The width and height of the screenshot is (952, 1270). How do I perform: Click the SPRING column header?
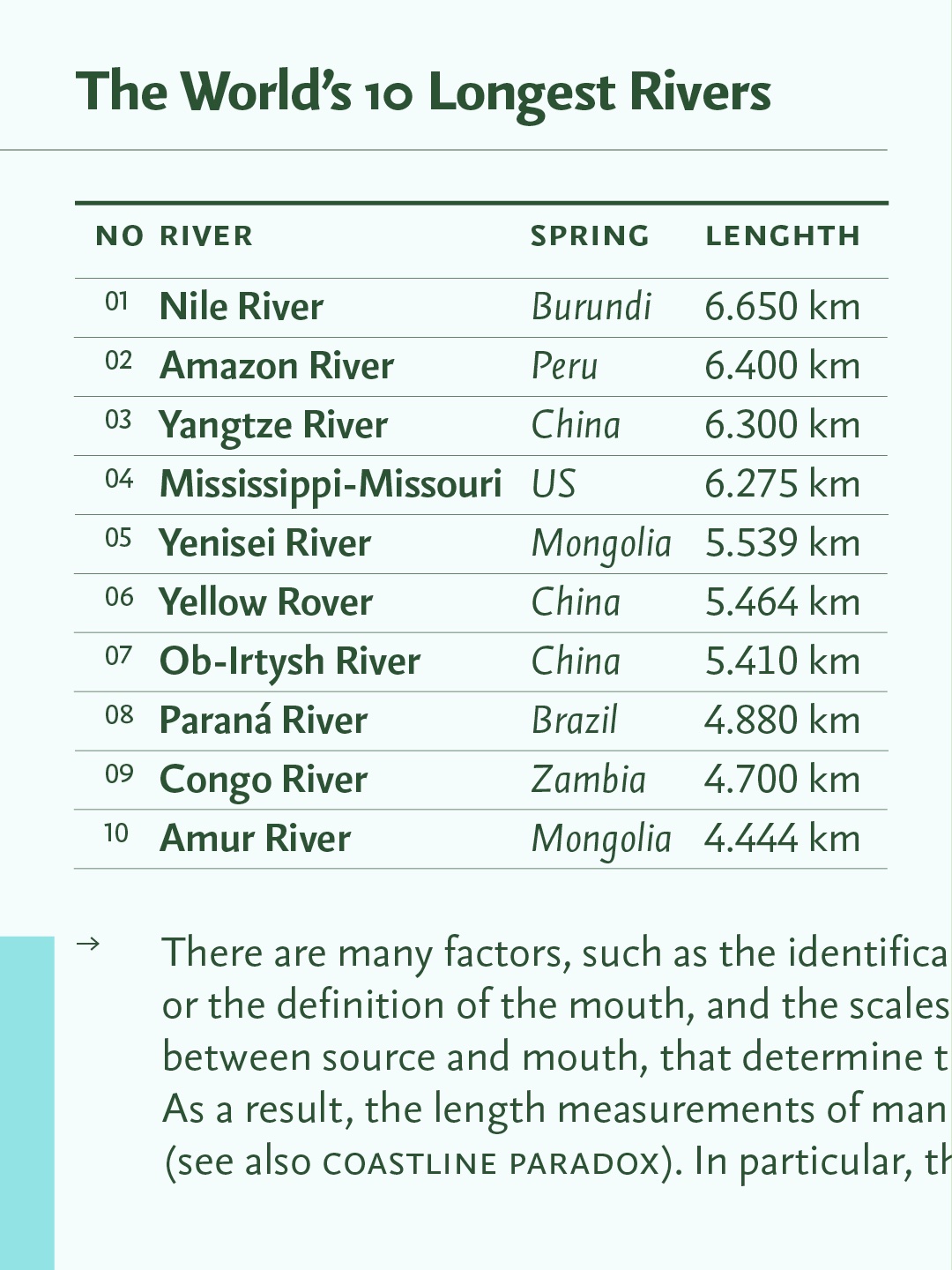590,236
